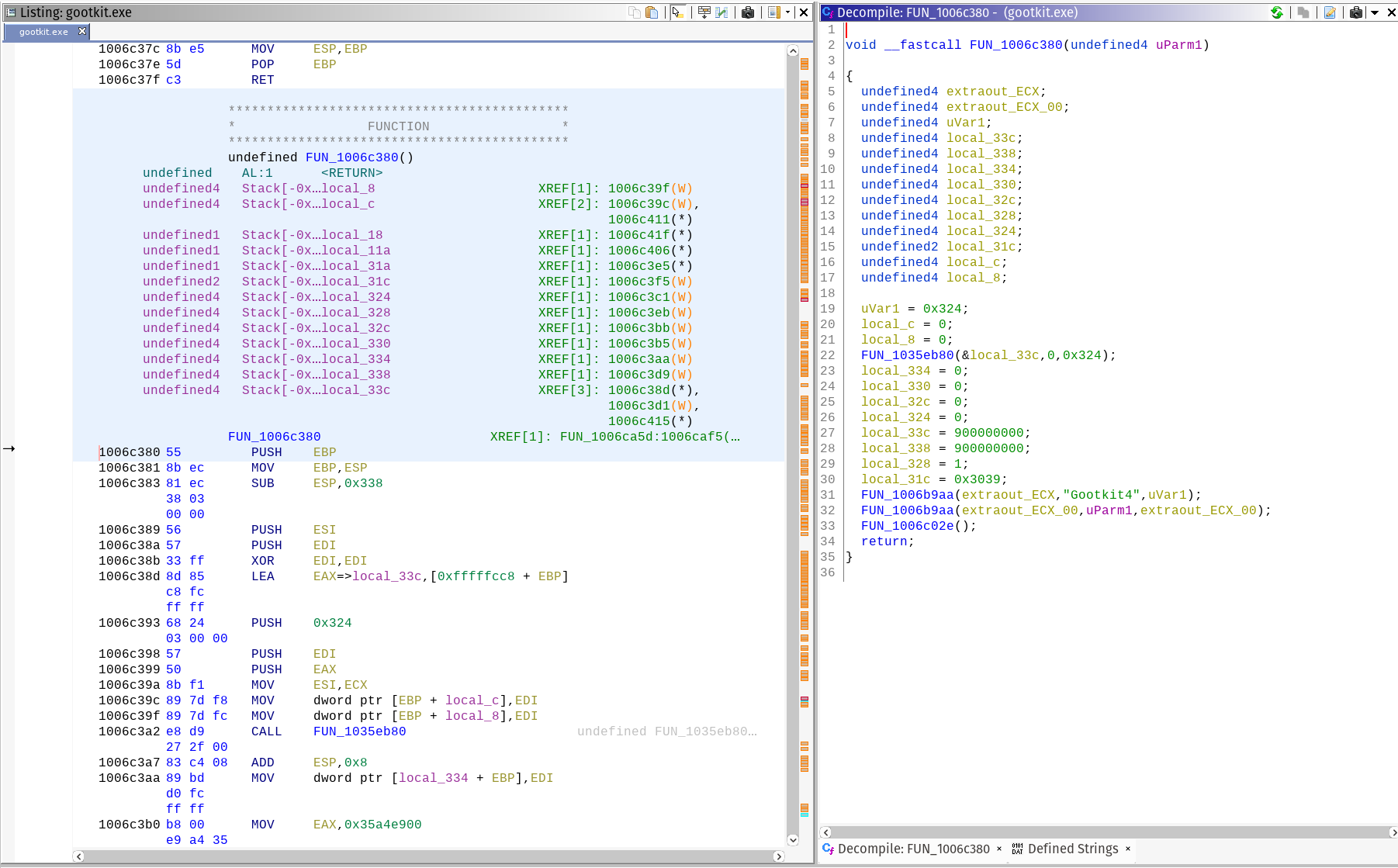Screen dimensions: 1398x868
Task: Close the Defined Strings tab
Action: point(1128,849)
